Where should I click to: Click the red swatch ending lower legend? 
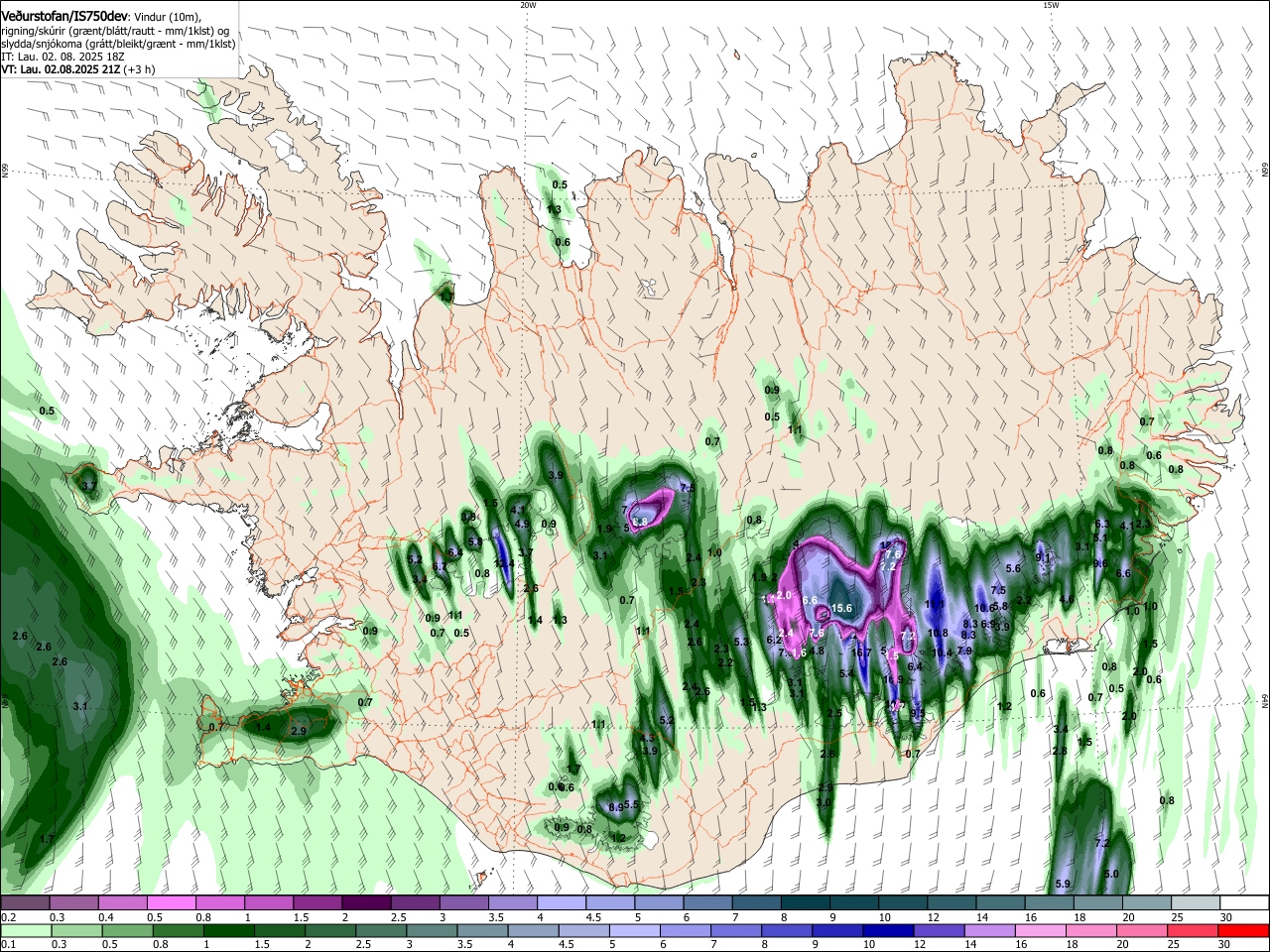(x=1243, y=930)
